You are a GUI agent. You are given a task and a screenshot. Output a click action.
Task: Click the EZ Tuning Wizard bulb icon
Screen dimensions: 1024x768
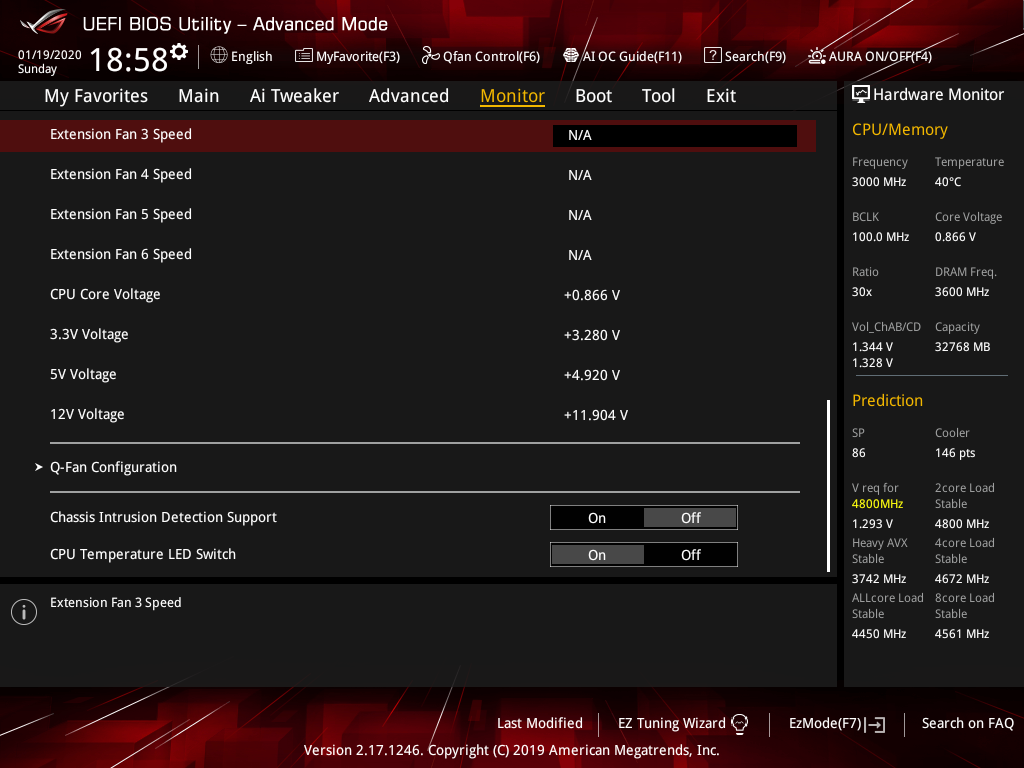coord(739,724)
